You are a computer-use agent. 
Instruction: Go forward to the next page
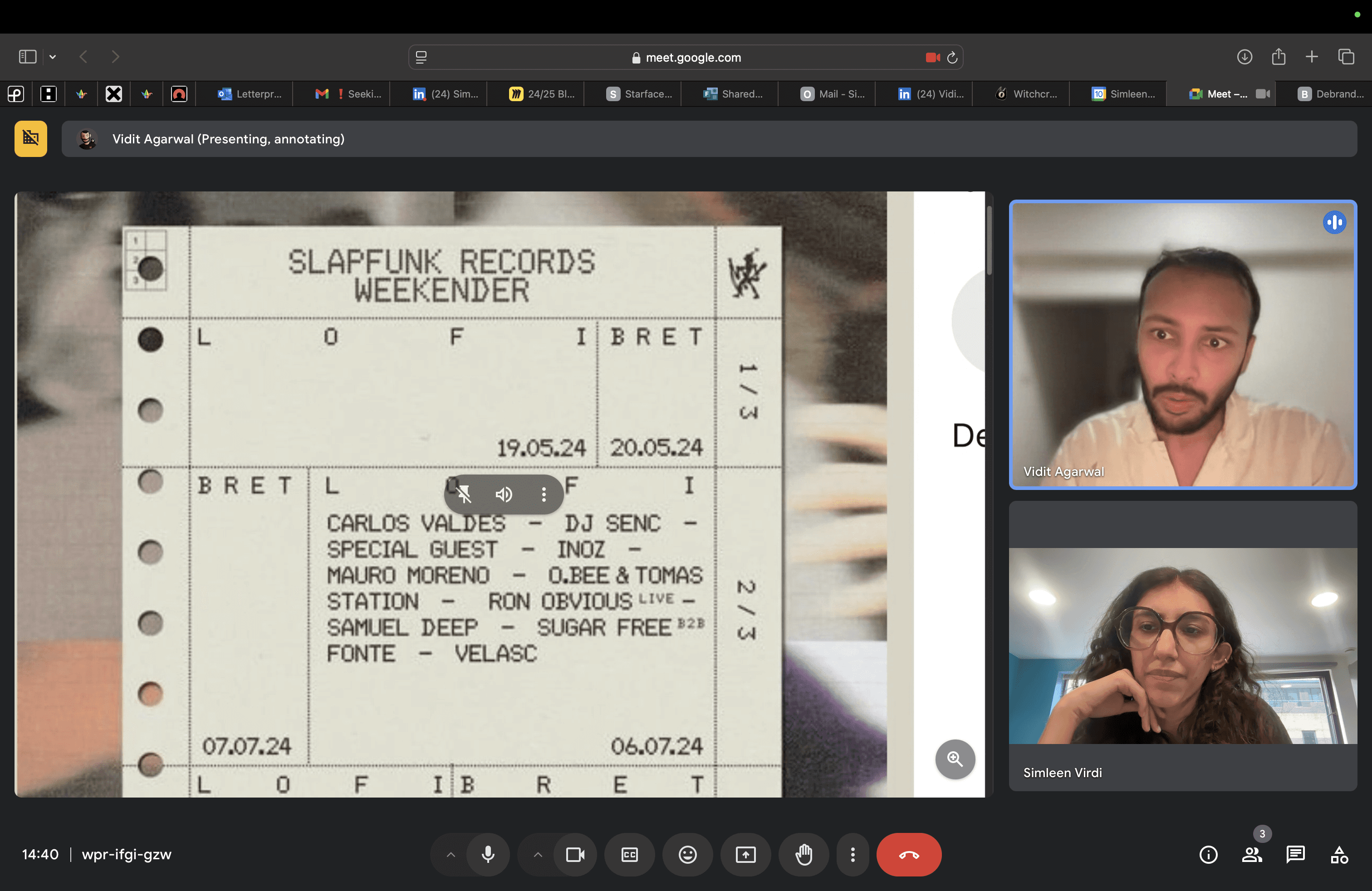[115, 56]
